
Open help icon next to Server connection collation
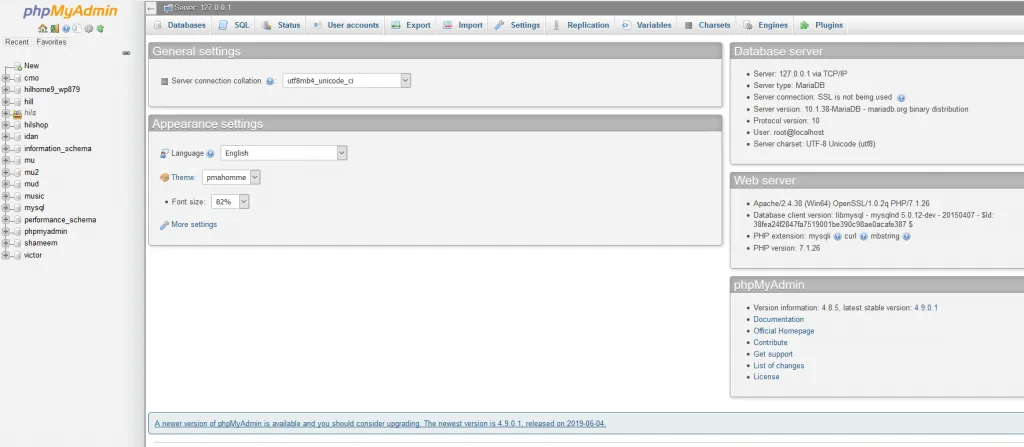(x=270, y=81)
